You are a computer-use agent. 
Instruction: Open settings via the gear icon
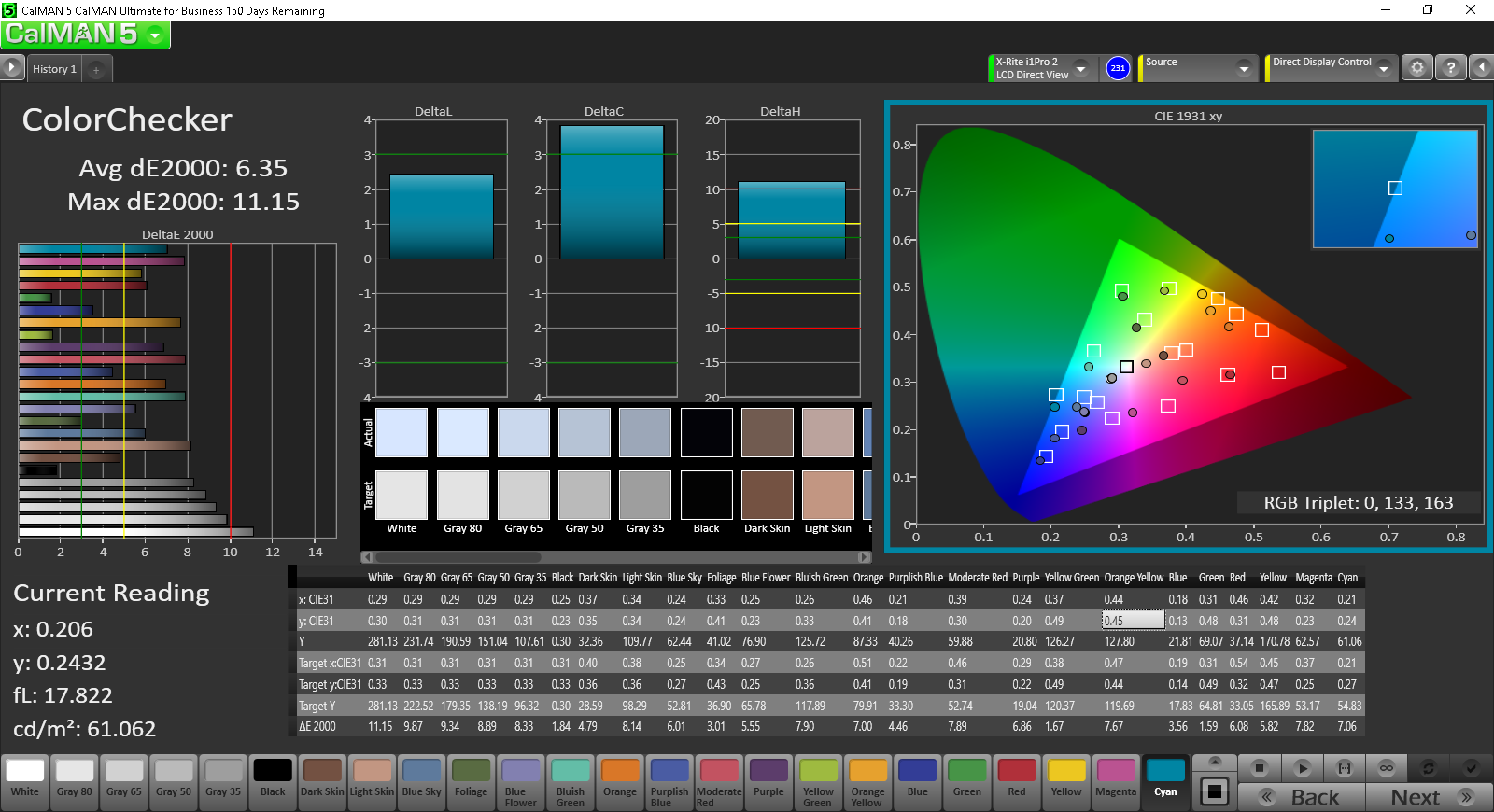click(1417, 68)
